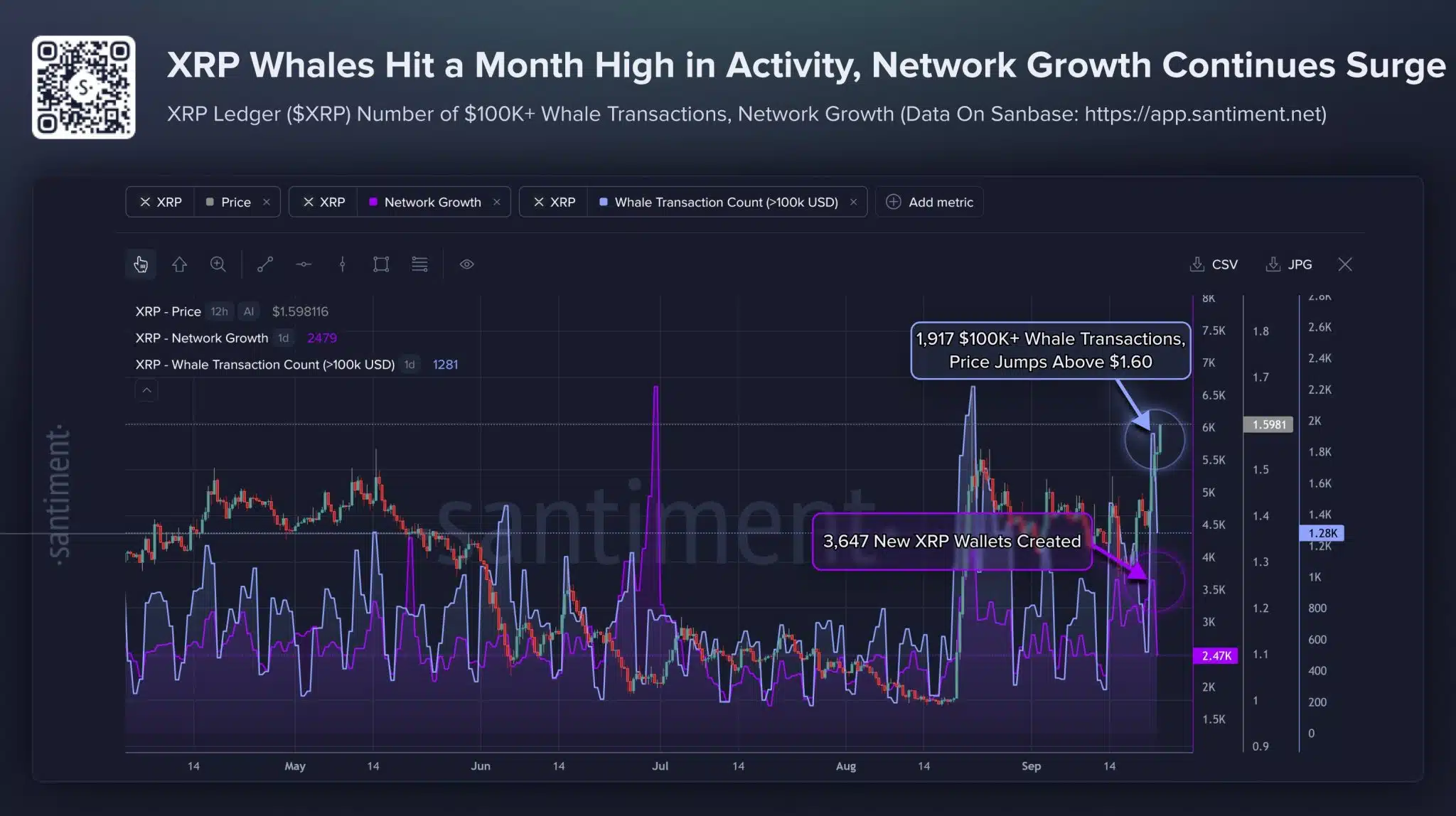Select the hand pan tool
The height and width of the screenshot is (816, 1456).
(141, 264)
